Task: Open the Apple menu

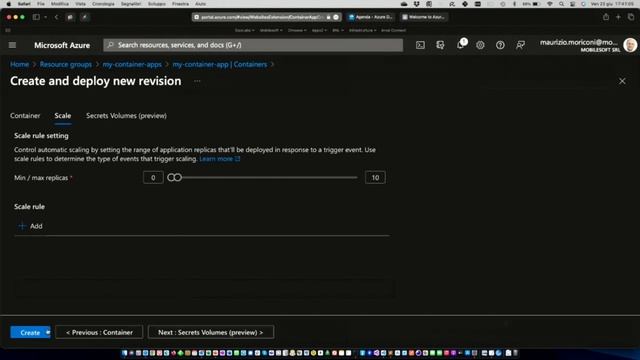Action: 8,4
